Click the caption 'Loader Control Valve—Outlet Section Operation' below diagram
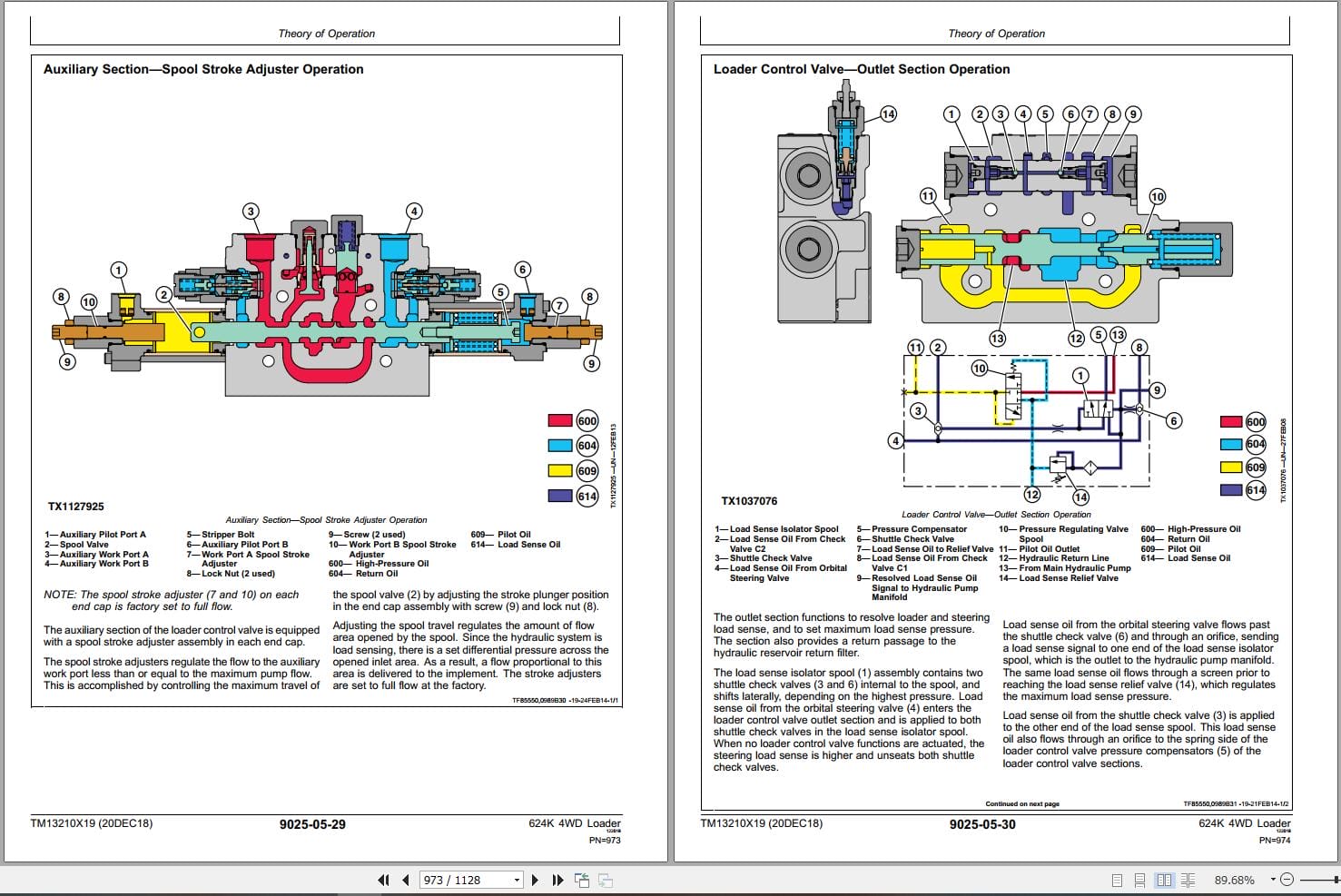 996,515
